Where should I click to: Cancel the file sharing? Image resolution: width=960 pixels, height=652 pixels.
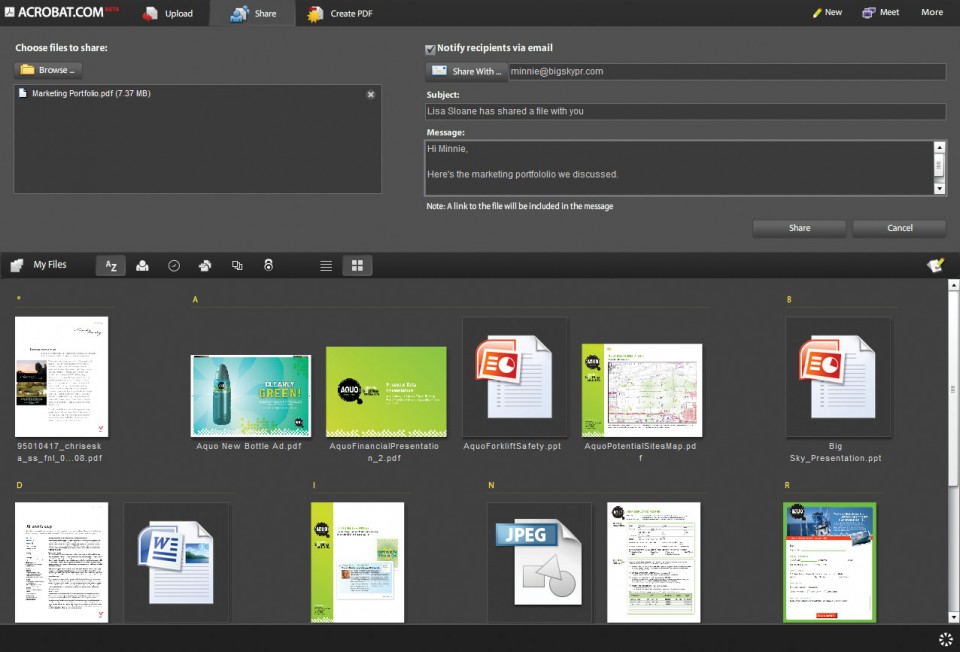898,228
